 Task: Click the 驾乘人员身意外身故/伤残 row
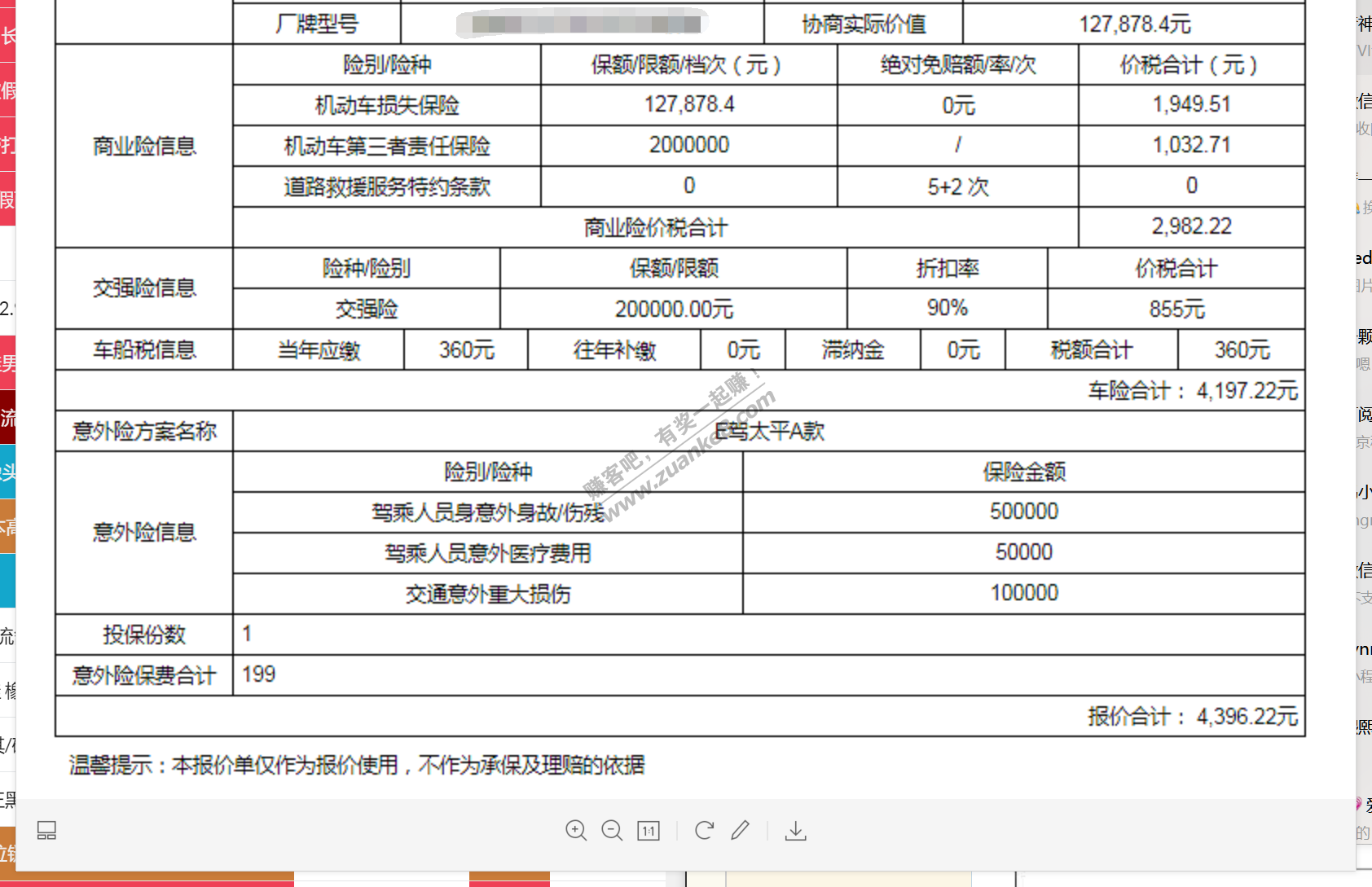pos(488,512)
